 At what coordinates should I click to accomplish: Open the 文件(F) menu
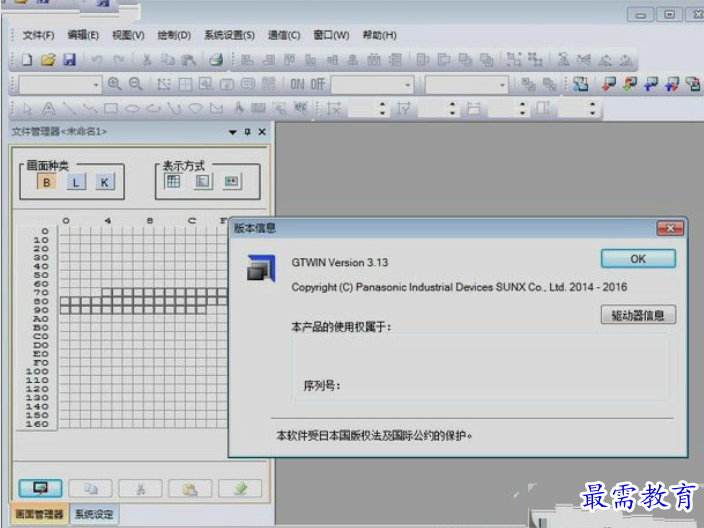coord(38,35)
